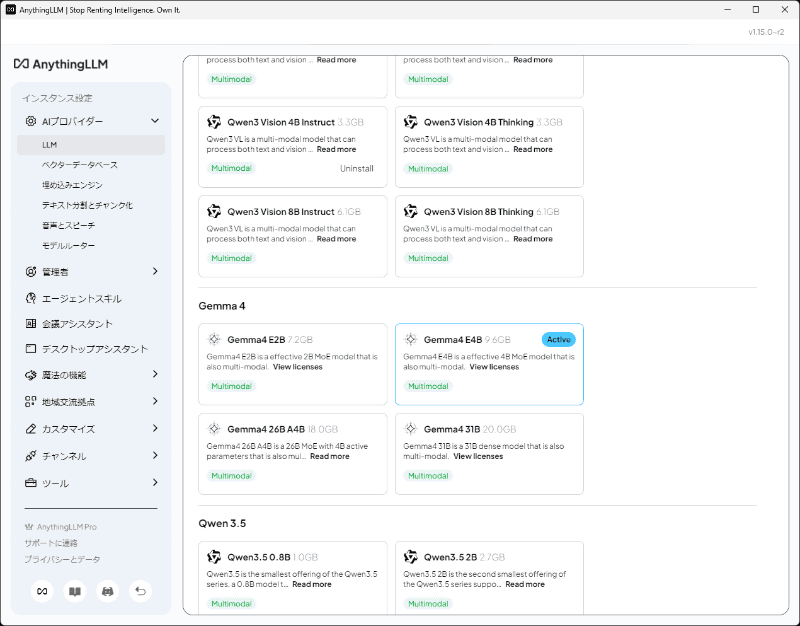Image resolution: width=800 pixels, height=626 pixels.
Task: View licenses for Gemma4 31B
Action: [x=478, y=456]
